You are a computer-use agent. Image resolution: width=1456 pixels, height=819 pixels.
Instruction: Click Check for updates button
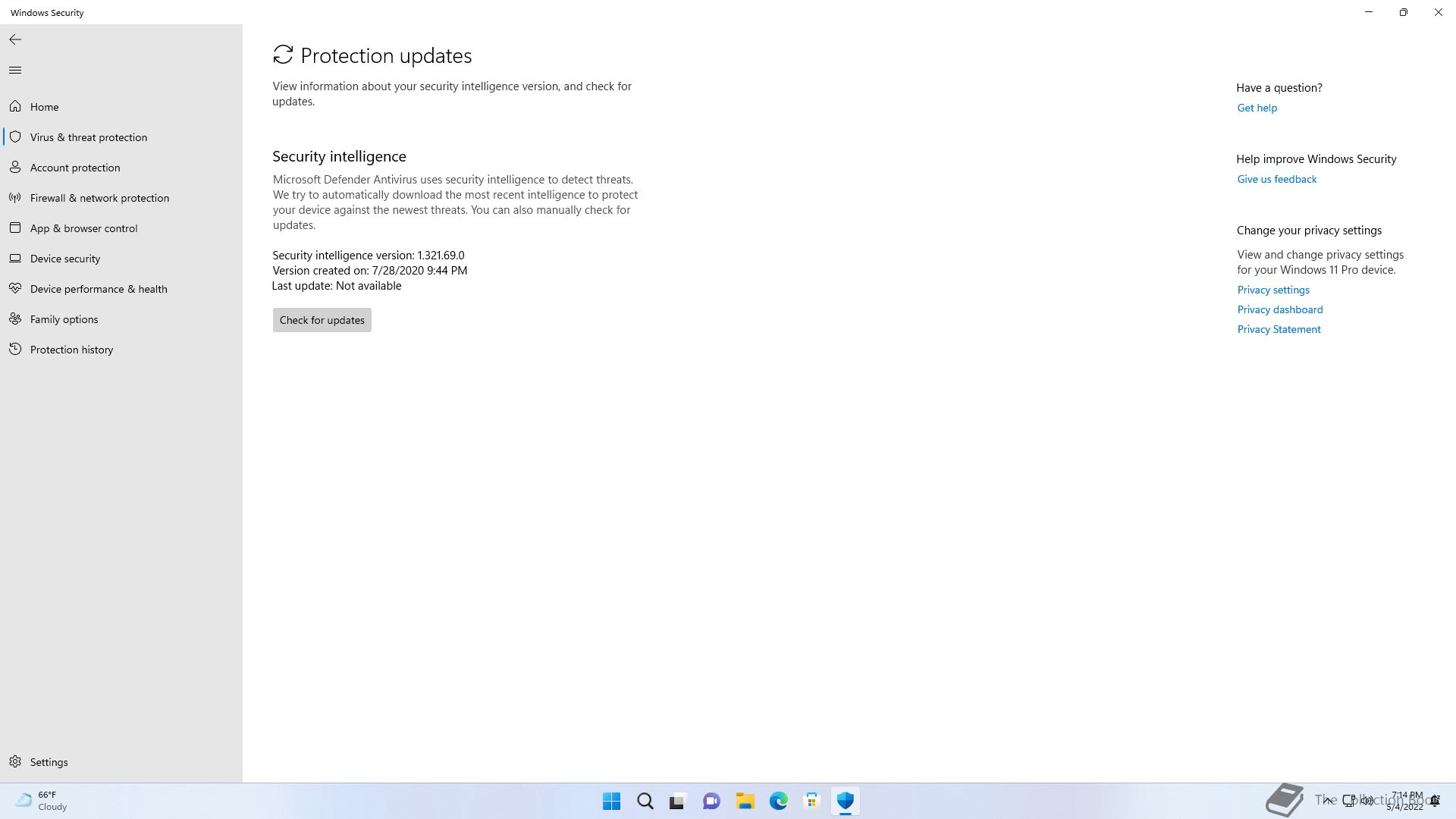click(x=322, y=320)
